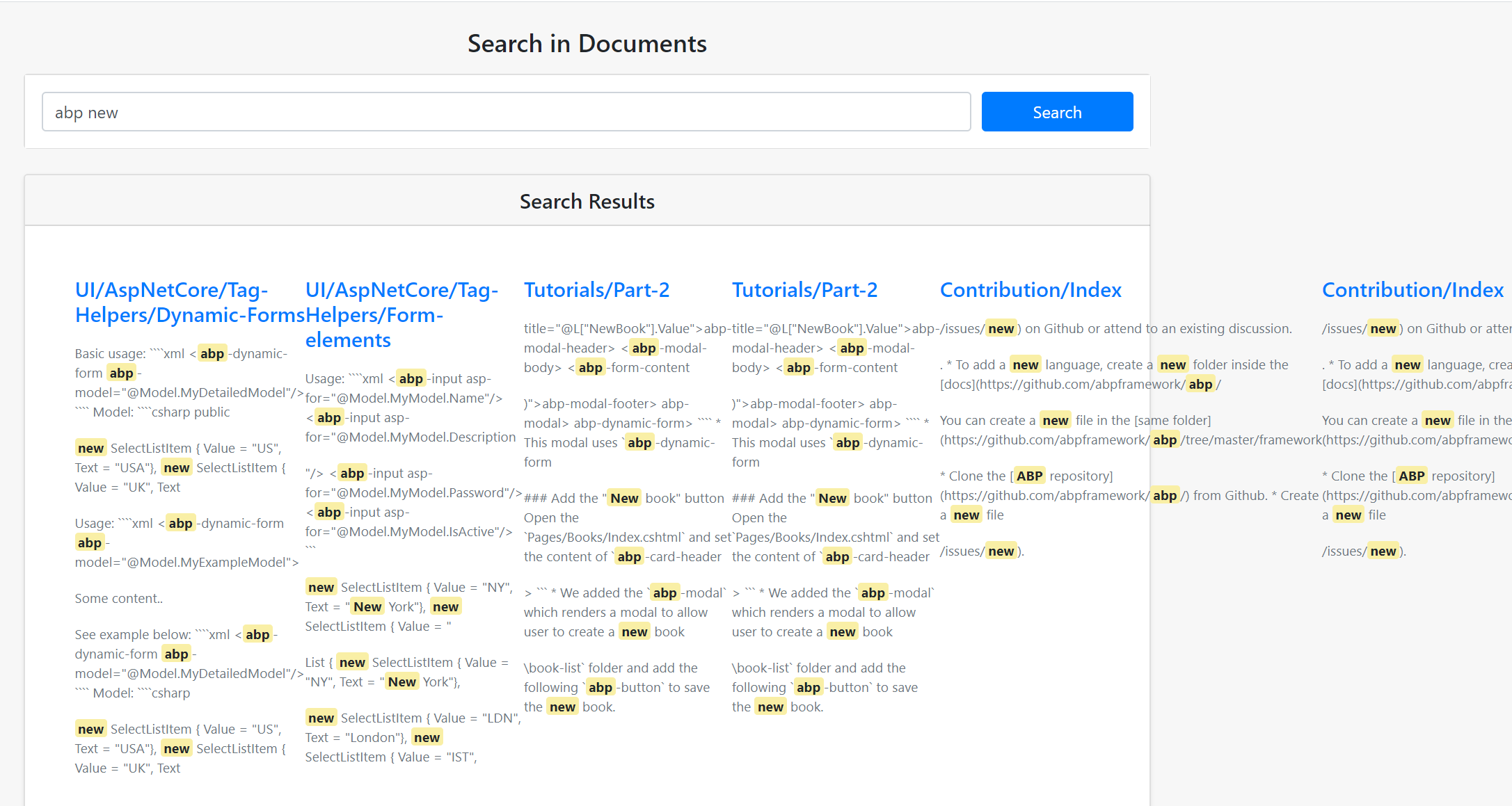Click the highlighted "new" keyword in Dynamic-Forms result
This screenshot has width=1512, height=806.
[x=90, y=447]
